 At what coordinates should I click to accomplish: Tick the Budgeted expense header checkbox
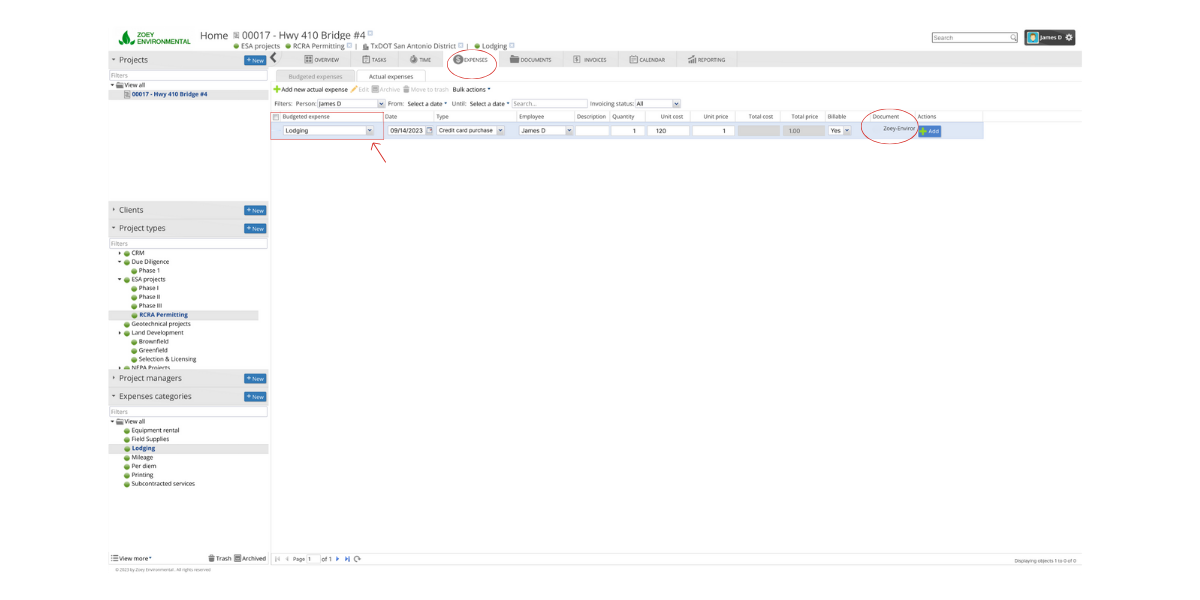pos(277,117)
